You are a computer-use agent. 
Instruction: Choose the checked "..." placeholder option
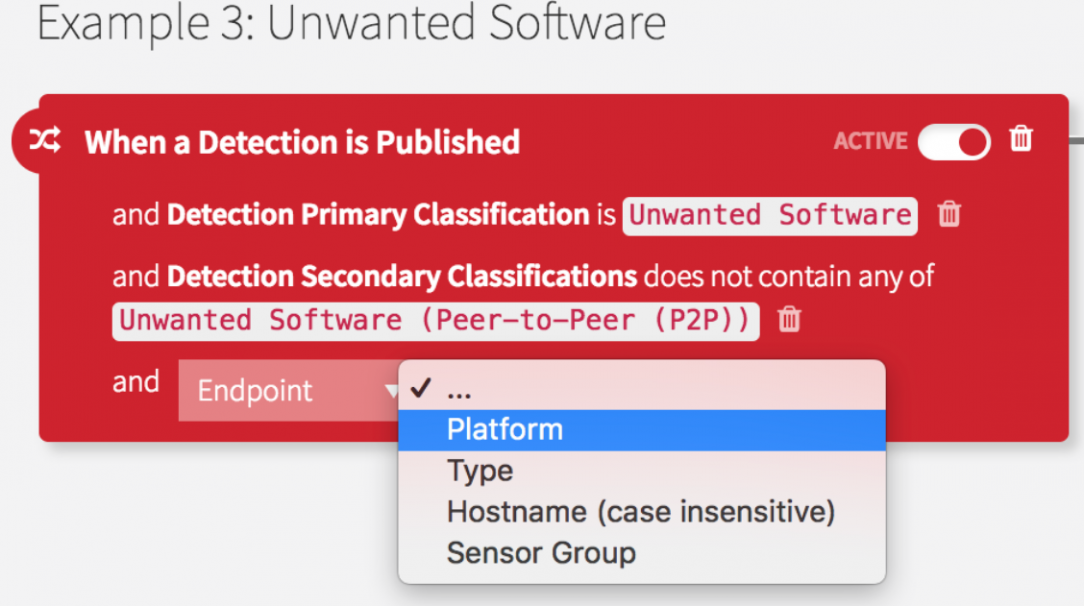460,390
